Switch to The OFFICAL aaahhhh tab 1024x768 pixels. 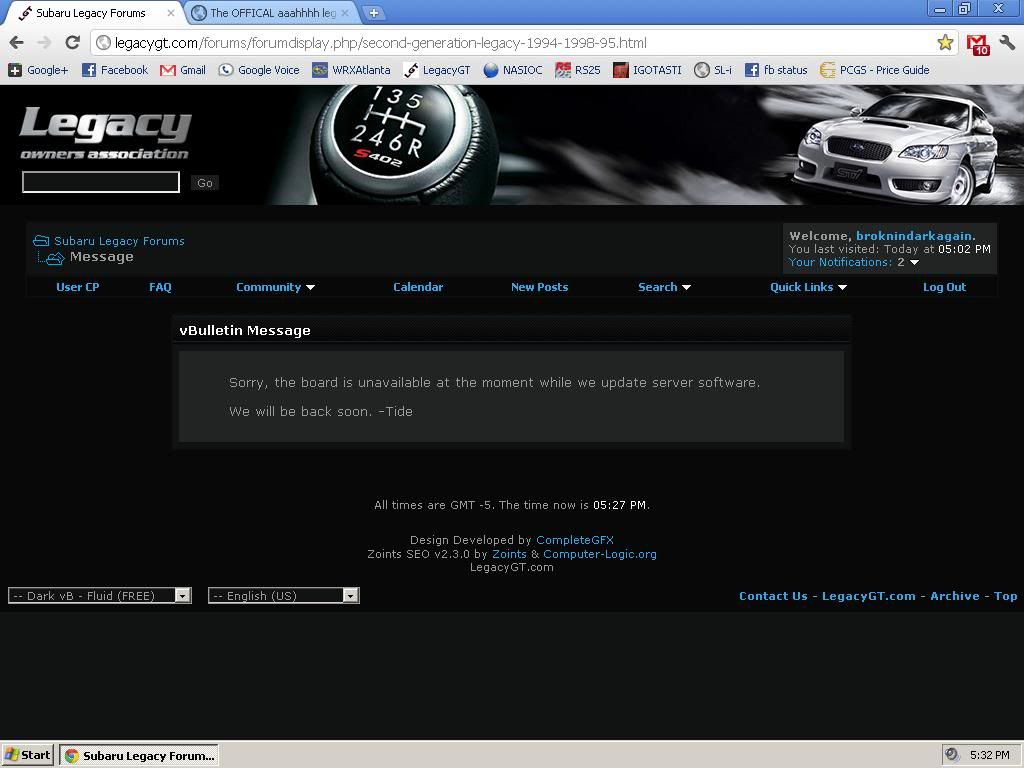click(272, 13)
